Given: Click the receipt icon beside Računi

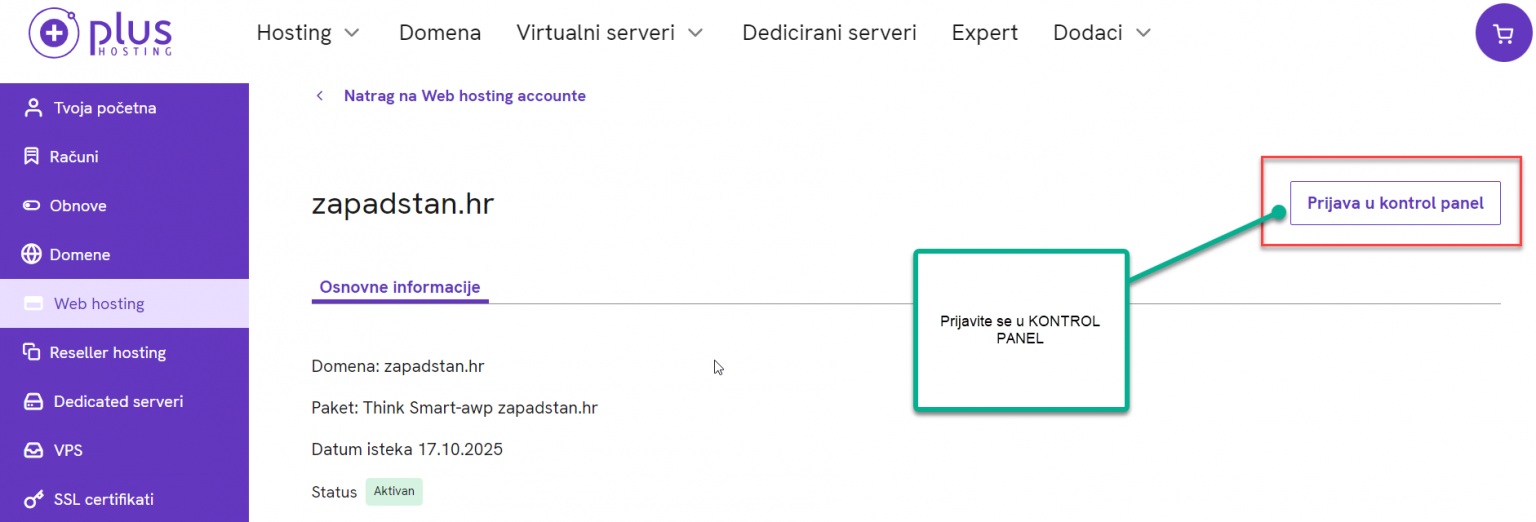Looking at the screenshot, I should pyautogui.click(x=32, y=157).
